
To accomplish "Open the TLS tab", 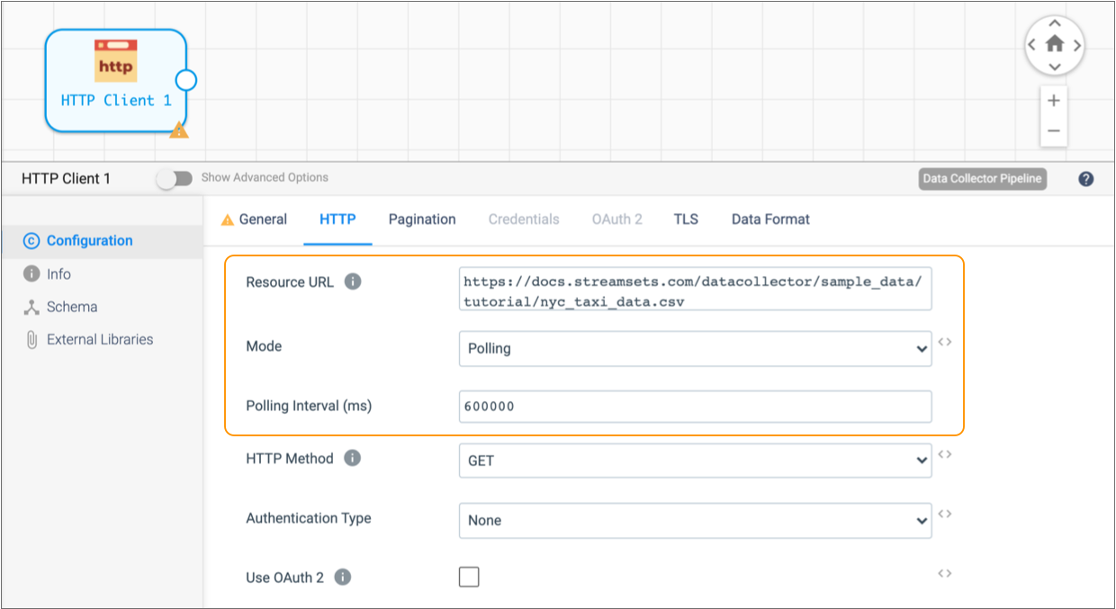I will [x=686, y=219].
